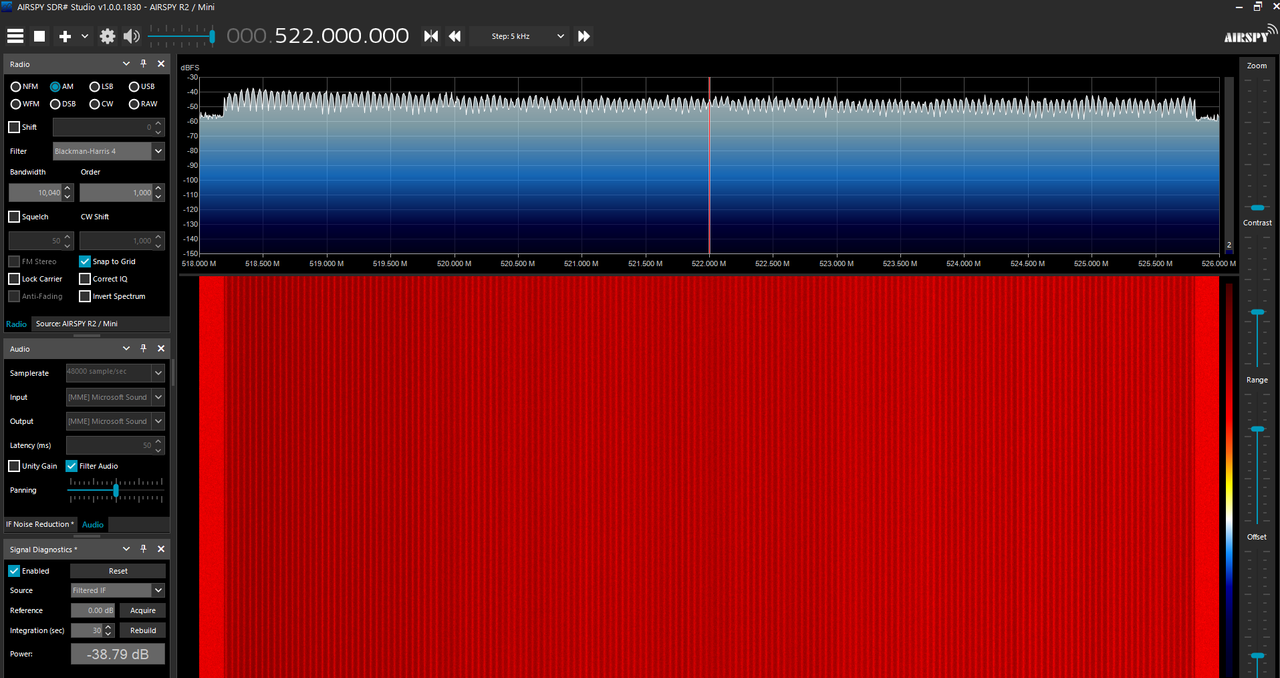
Task: Open the gear configuration icon
Action: (107, 36)
